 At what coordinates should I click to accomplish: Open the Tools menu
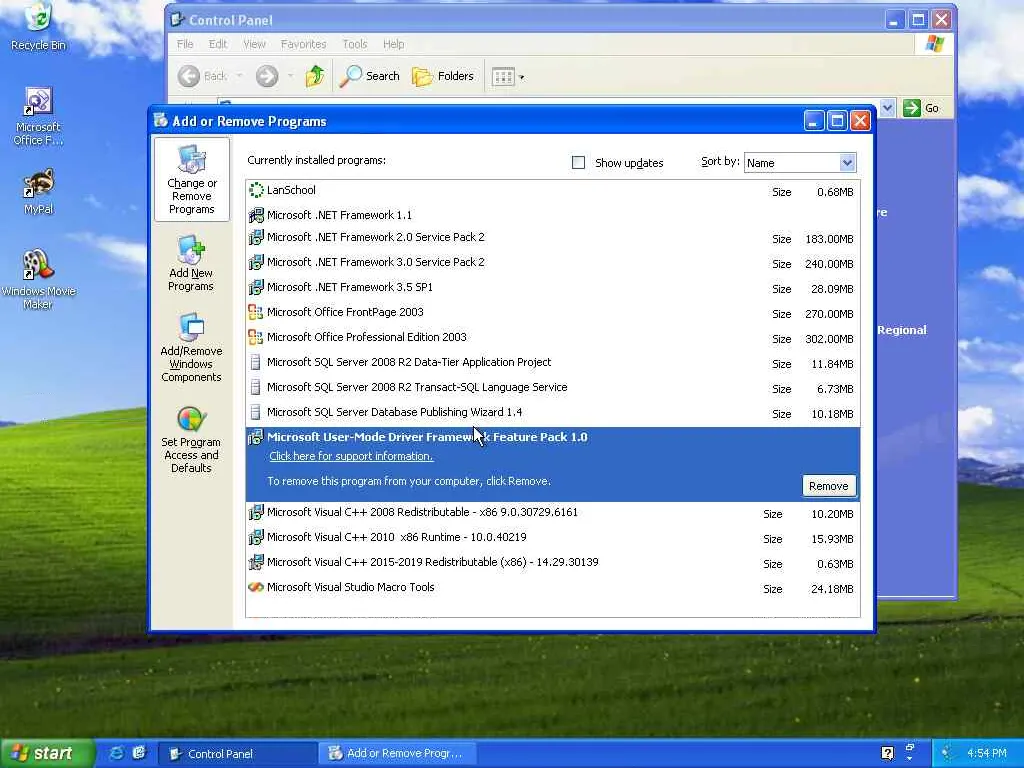355,44
